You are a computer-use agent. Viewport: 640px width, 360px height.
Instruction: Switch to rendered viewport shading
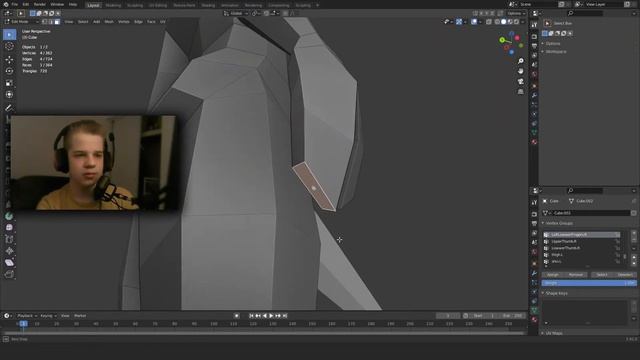[516, 22]
